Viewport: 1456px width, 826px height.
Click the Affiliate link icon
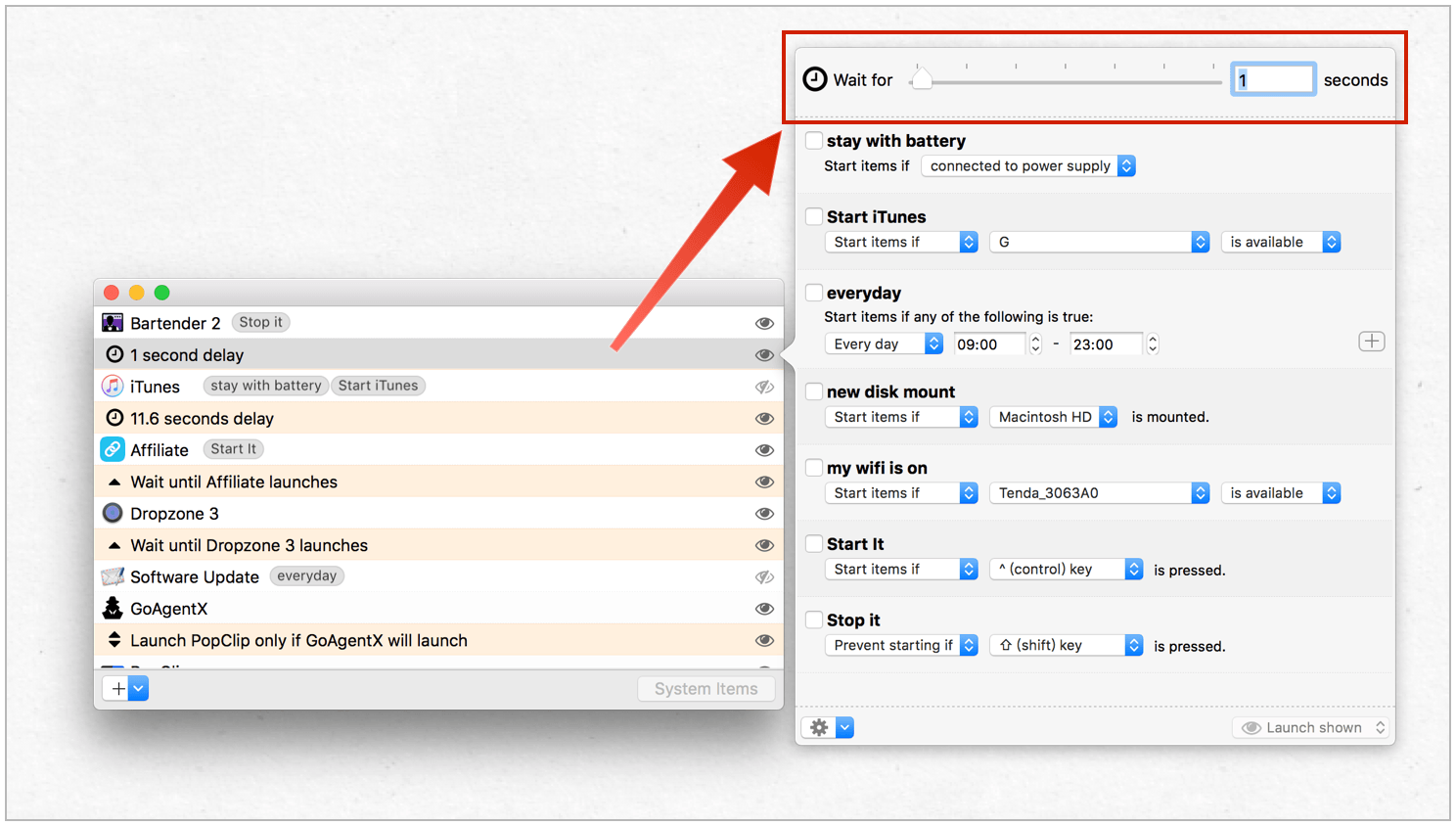click(113, 450)
